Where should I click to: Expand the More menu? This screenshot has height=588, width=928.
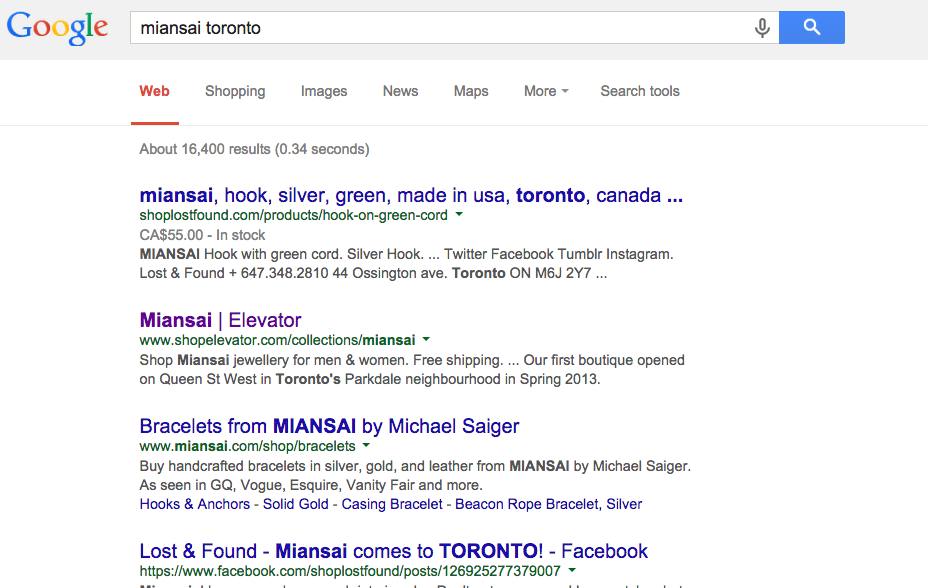click(x=546, y=91)
